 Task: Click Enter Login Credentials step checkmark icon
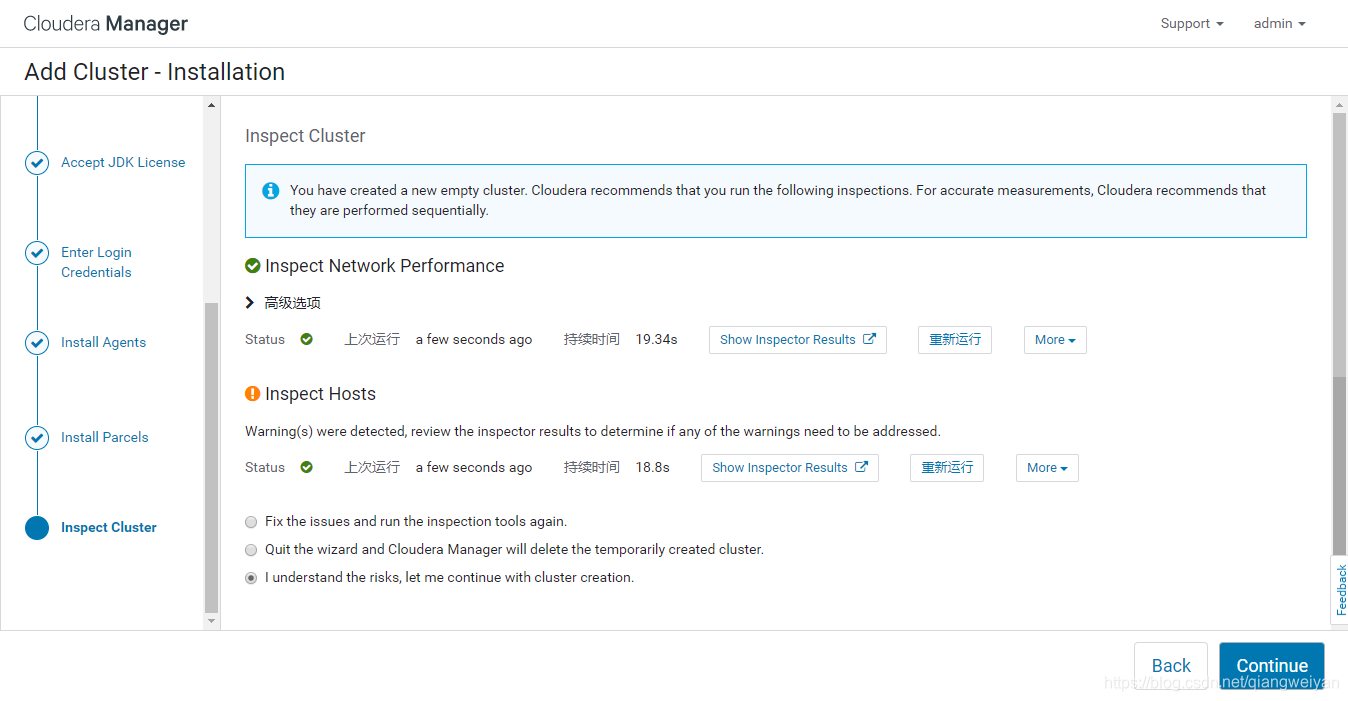coord(37,253)
